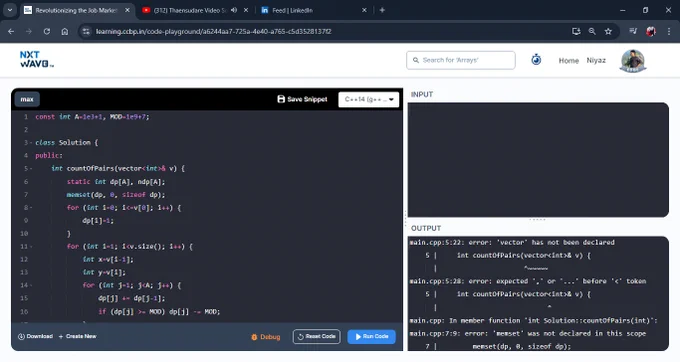Switch to the Revolutionizing the Job Market tab
The width and height of the screenshot is (680, 362).
77,10
